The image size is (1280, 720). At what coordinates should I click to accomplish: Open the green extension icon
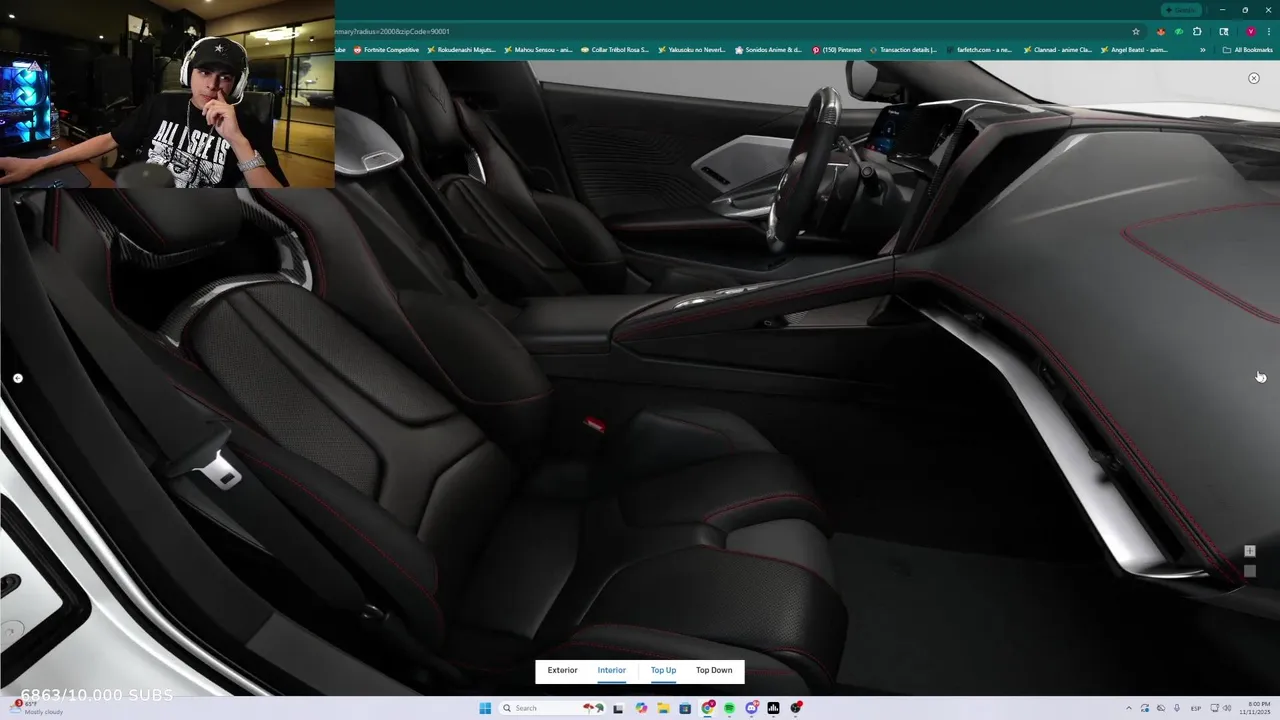click(1178, 31)
